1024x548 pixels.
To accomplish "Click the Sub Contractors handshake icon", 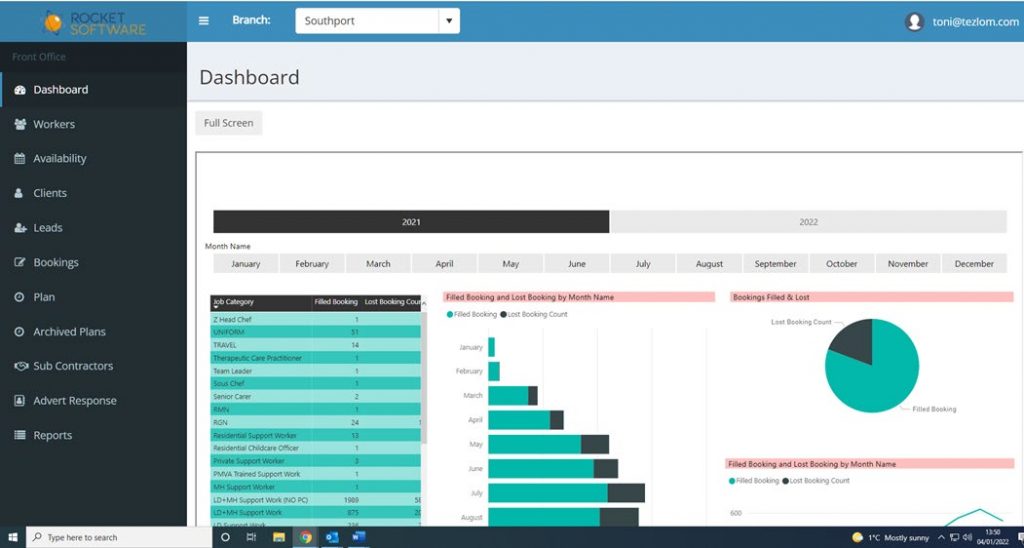I will pos(20,366).
